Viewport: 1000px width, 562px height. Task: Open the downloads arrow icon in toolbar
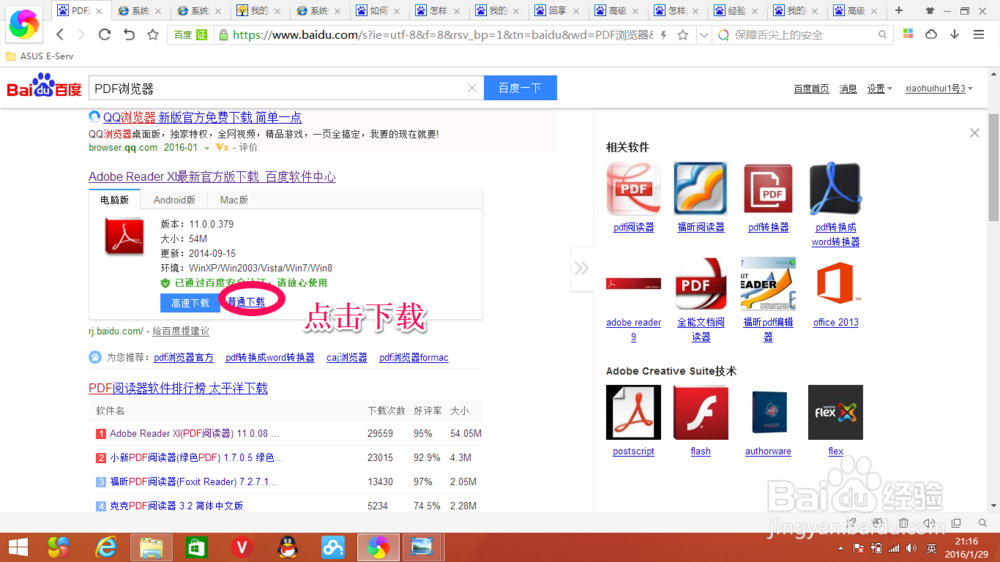[x=955, y=34]
